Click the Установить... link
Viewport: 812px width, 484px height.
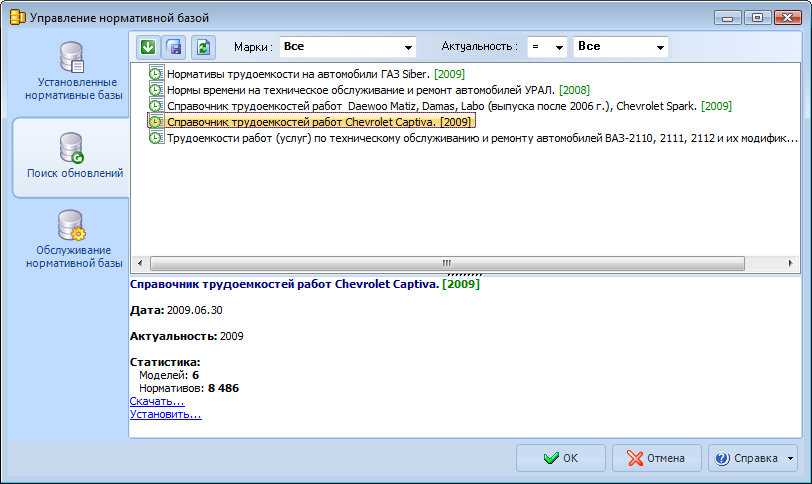pyautogui.click(x=165, y=413)
